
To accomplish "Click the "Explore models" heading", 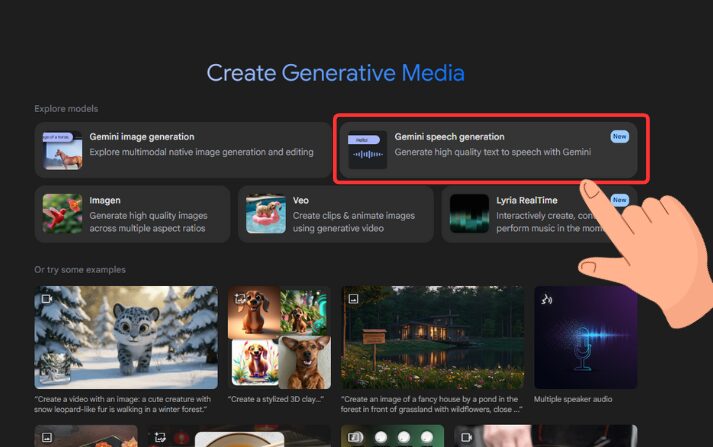I will [66, 109].
